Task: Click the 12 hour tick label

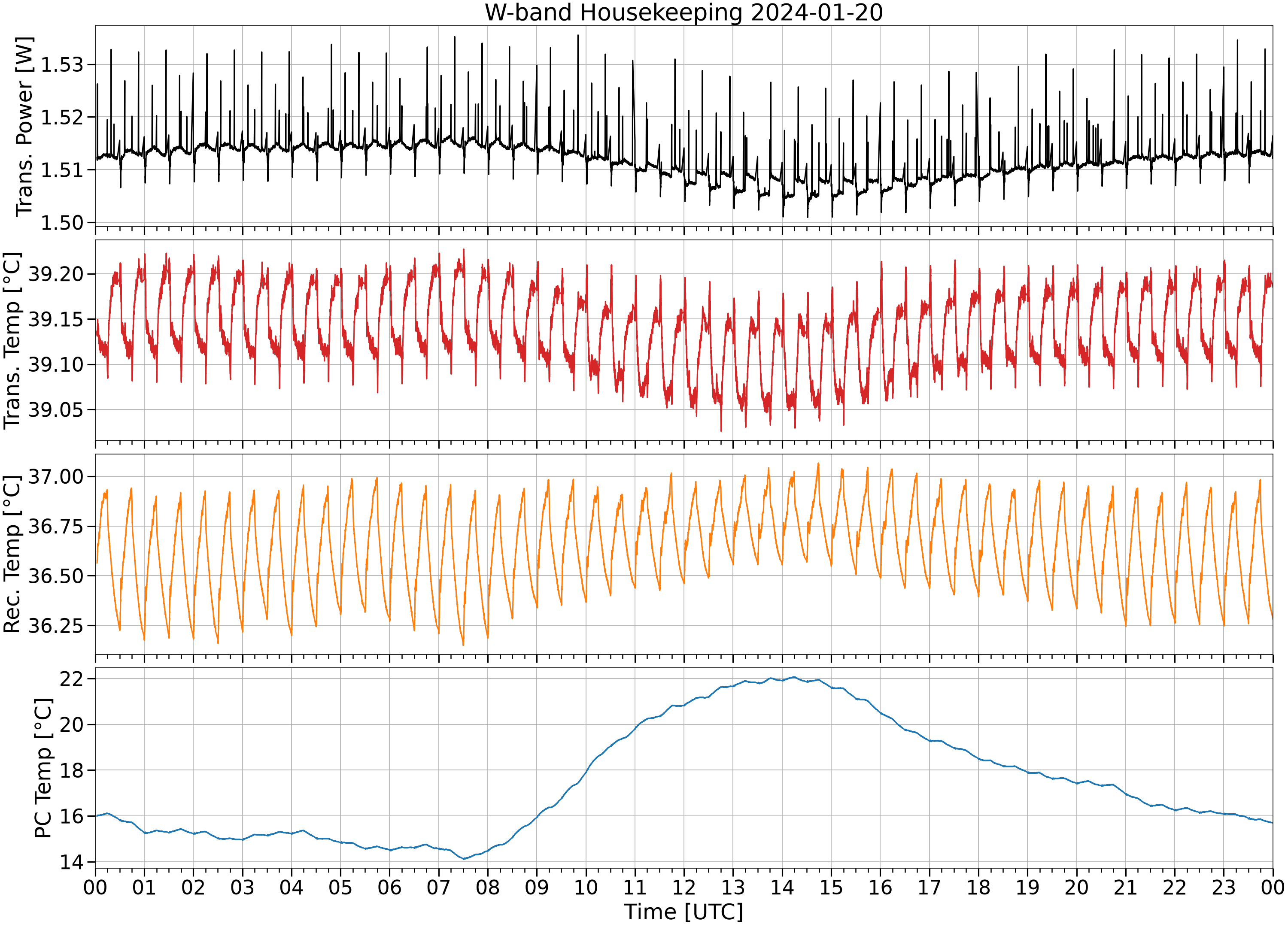Action: (684, 887)
